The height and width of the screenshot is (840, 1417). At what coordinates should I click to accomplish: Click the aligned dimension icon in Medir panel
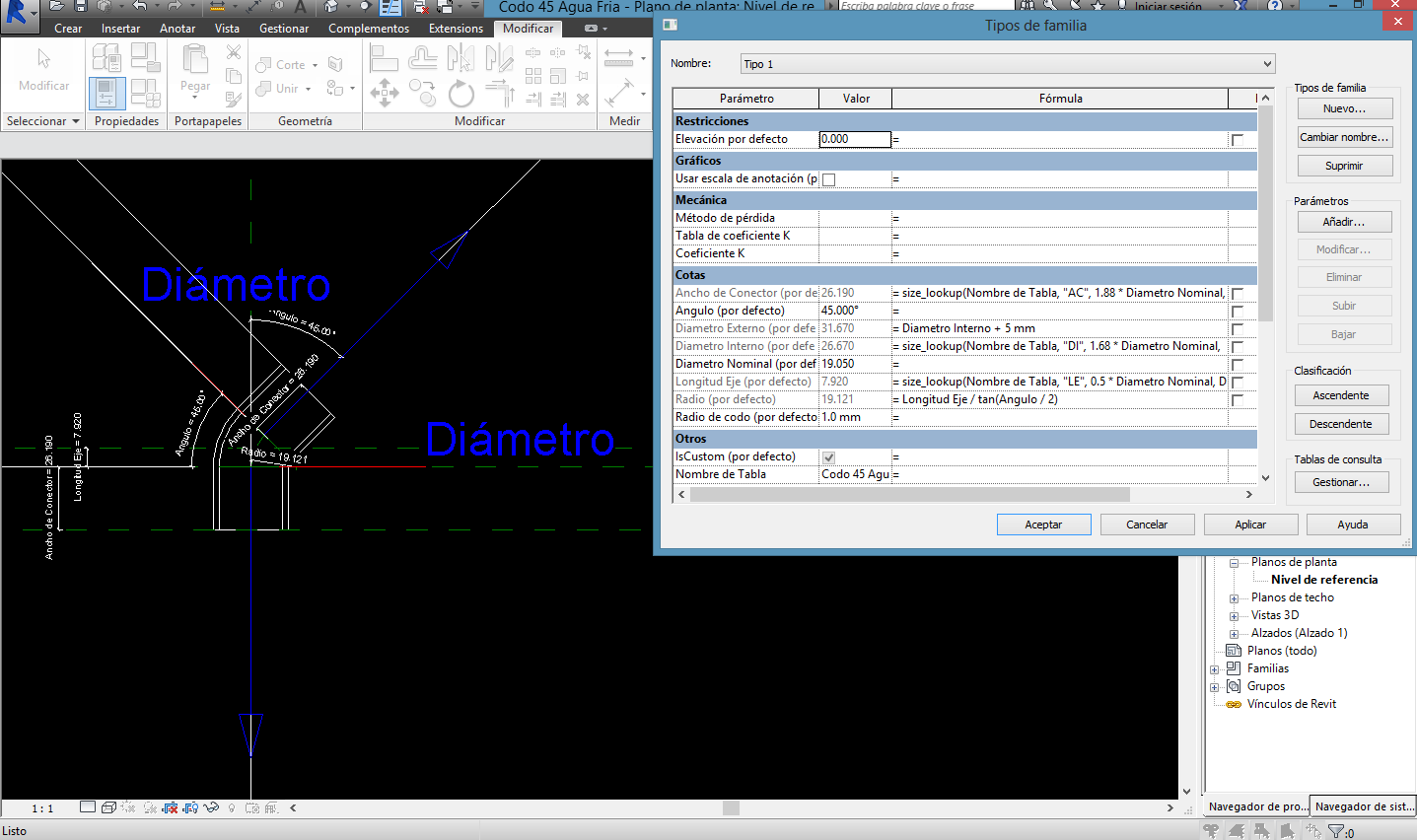click(x=619, y=95)
